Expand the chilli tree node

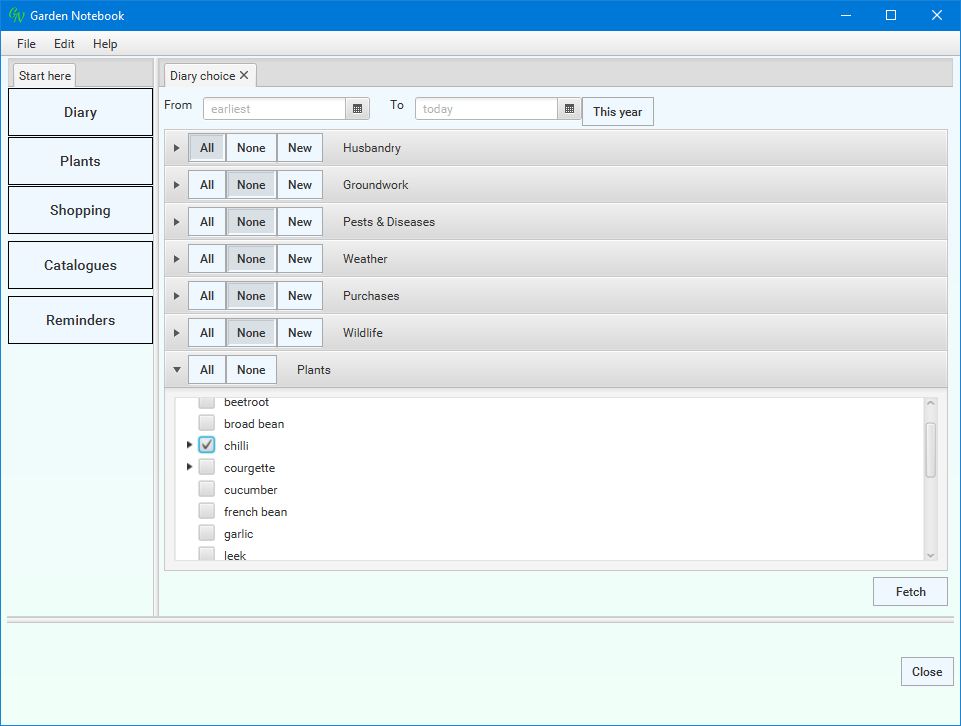[x=190, y=445]
